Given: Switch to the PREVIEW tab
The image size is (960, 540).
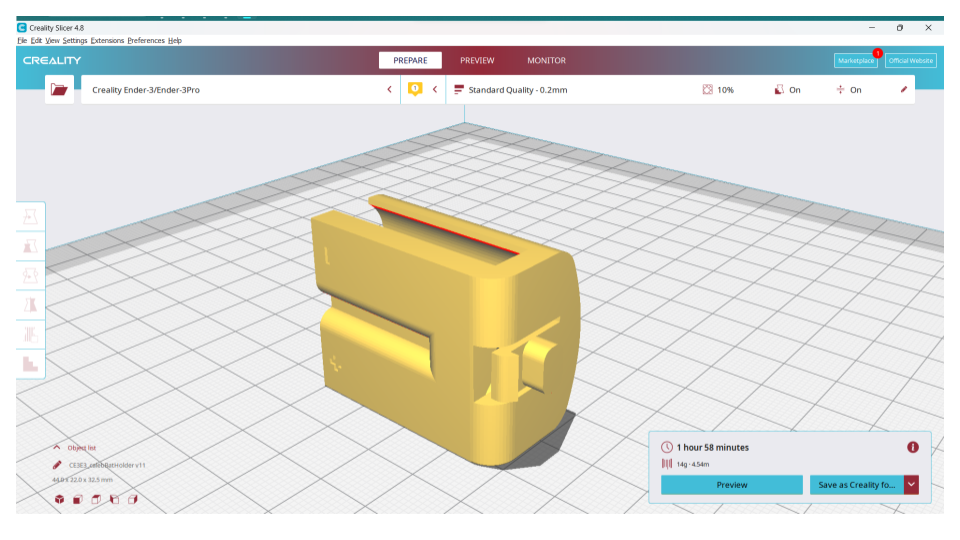Looking at the screenshot, I should pos(477,61).
